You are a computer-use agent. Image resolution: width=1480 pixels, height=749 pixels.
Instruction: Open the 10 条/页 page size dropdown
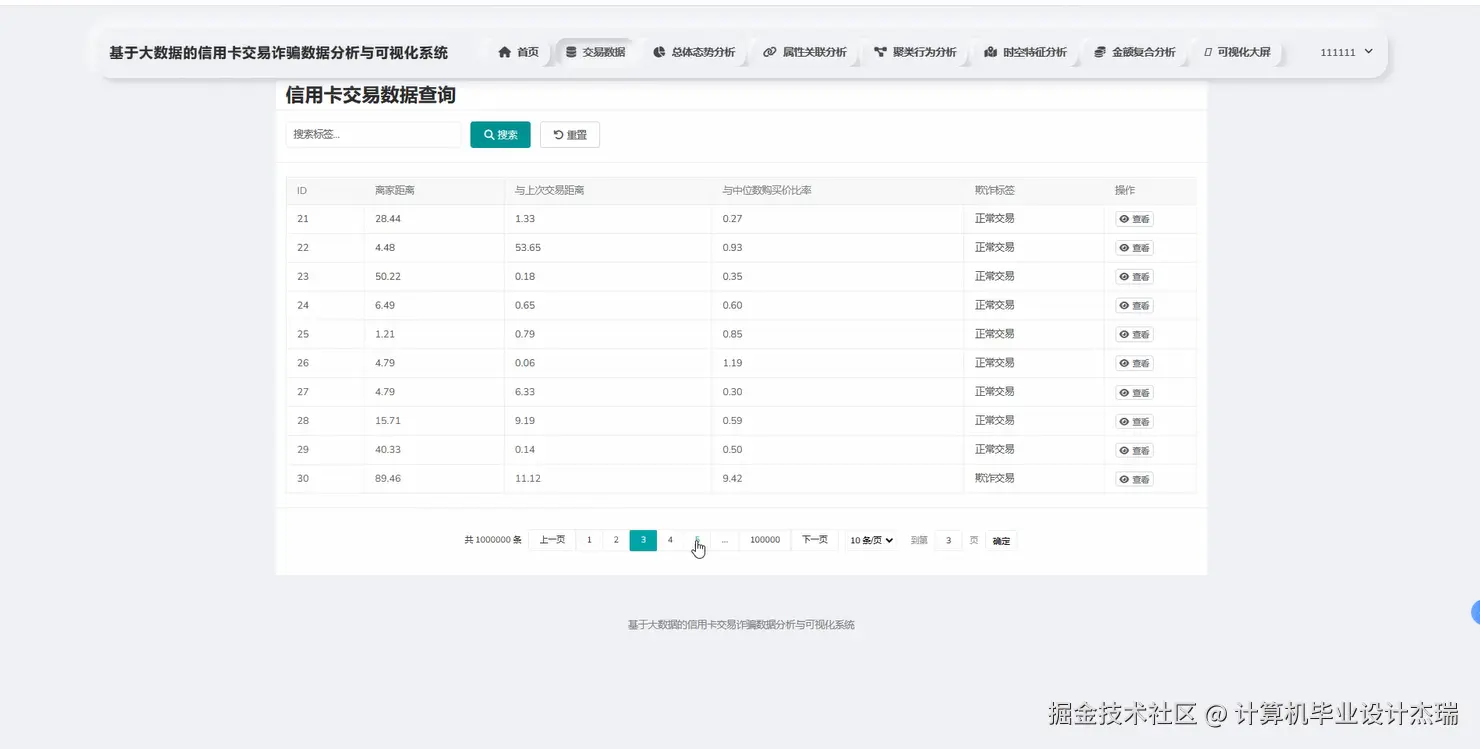point(871,540)
